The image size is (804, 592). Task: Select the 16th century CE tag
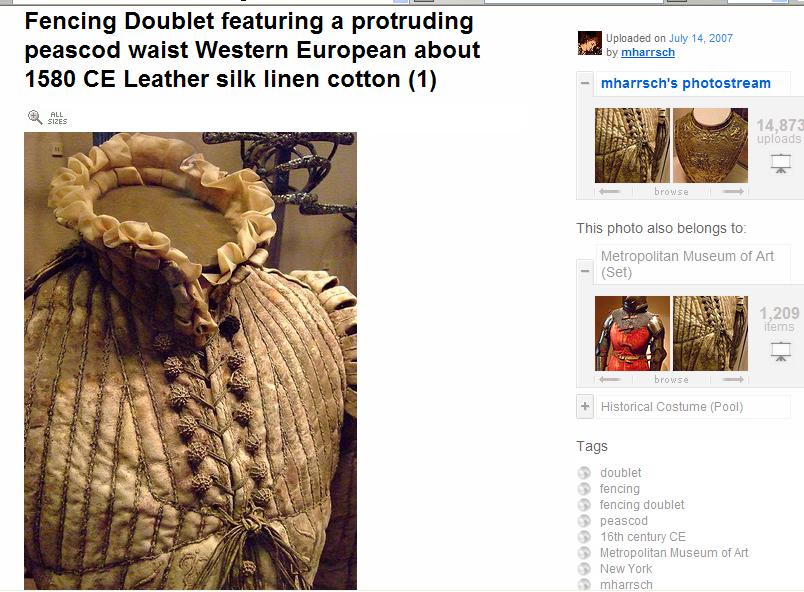pos(642,537)
